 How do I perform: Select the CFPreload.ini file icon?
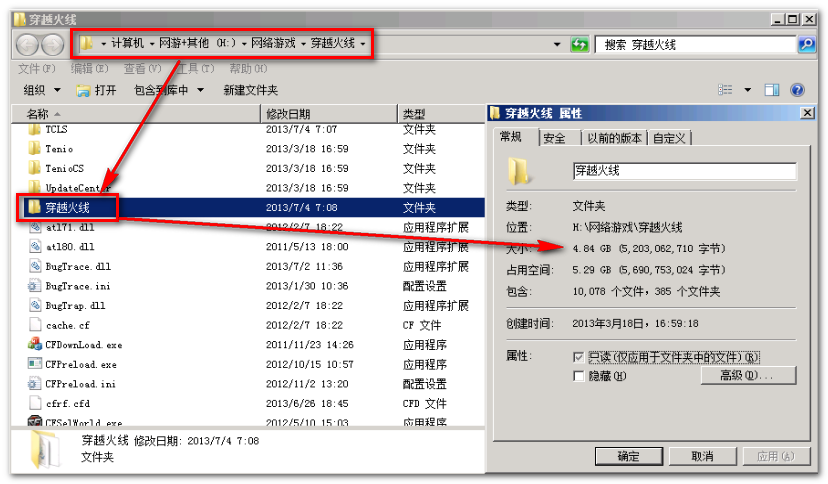pyautogui.click(x=34, y=384)
